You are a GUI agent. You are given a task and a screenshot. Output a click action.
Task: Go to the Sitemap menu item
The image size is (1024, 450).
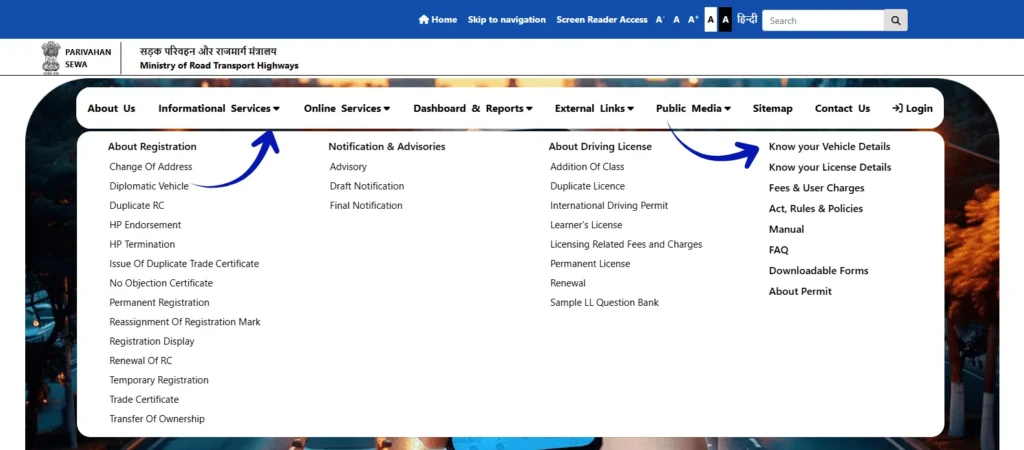click(772, 108)
